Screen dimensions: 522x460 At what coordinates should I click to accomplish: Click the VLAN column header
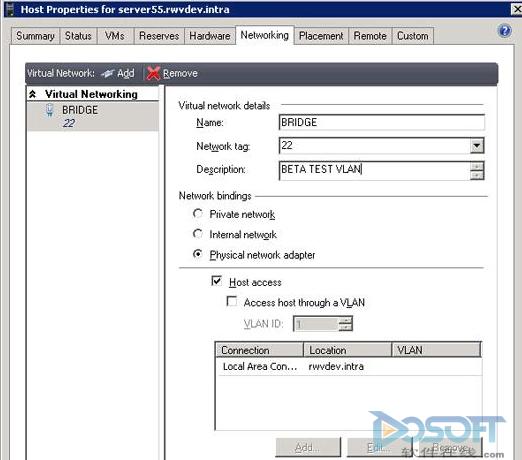(x=436, y=350)
